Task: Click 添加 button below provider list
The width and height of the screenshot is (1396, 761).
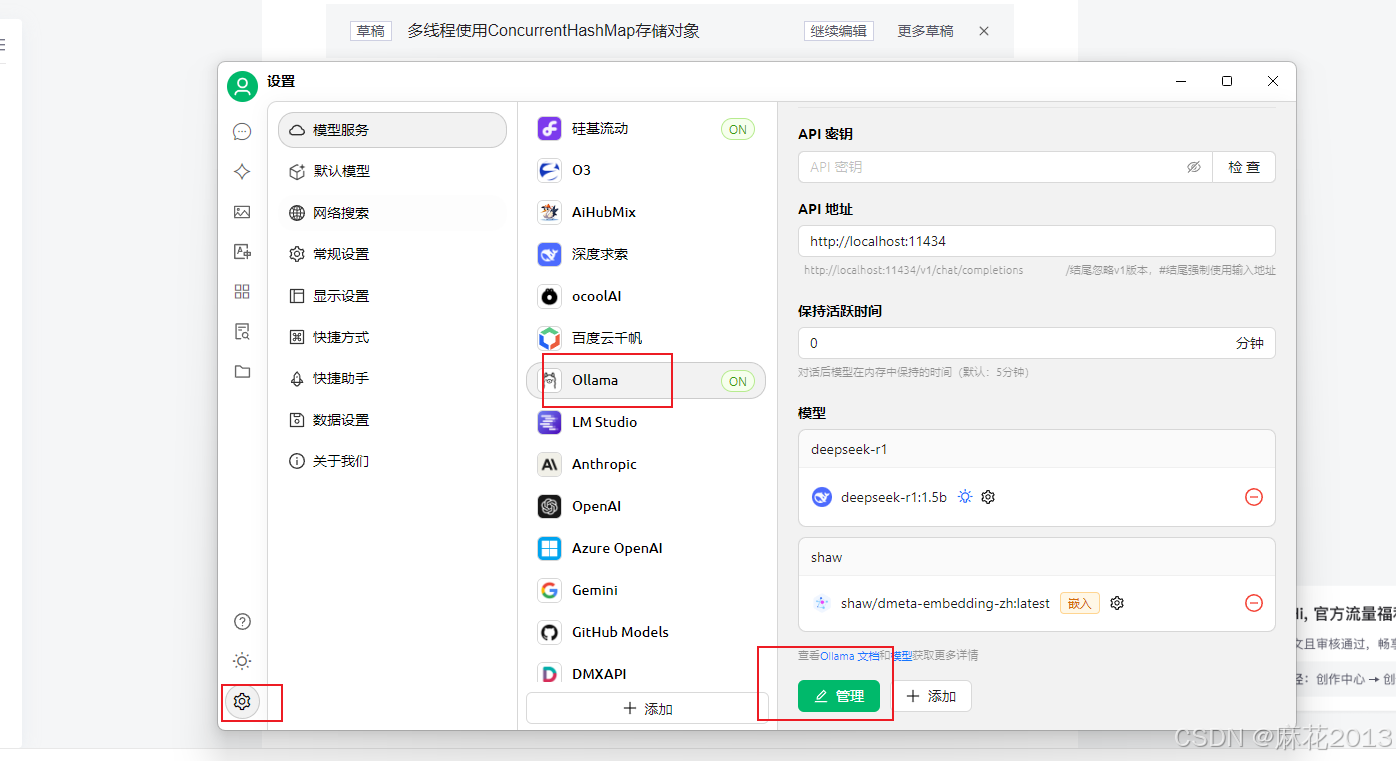Action: 647,708
